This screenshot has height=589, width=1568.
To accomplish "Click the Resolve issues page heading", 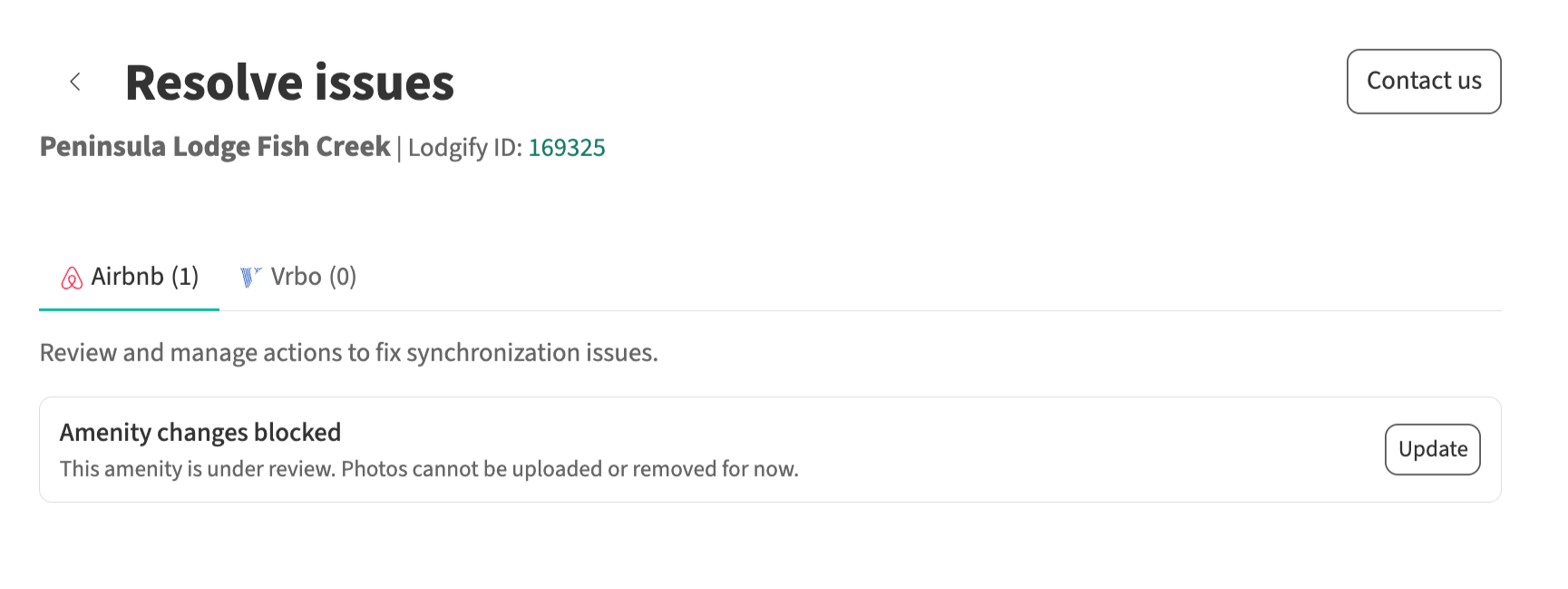I will pos(289,83).
